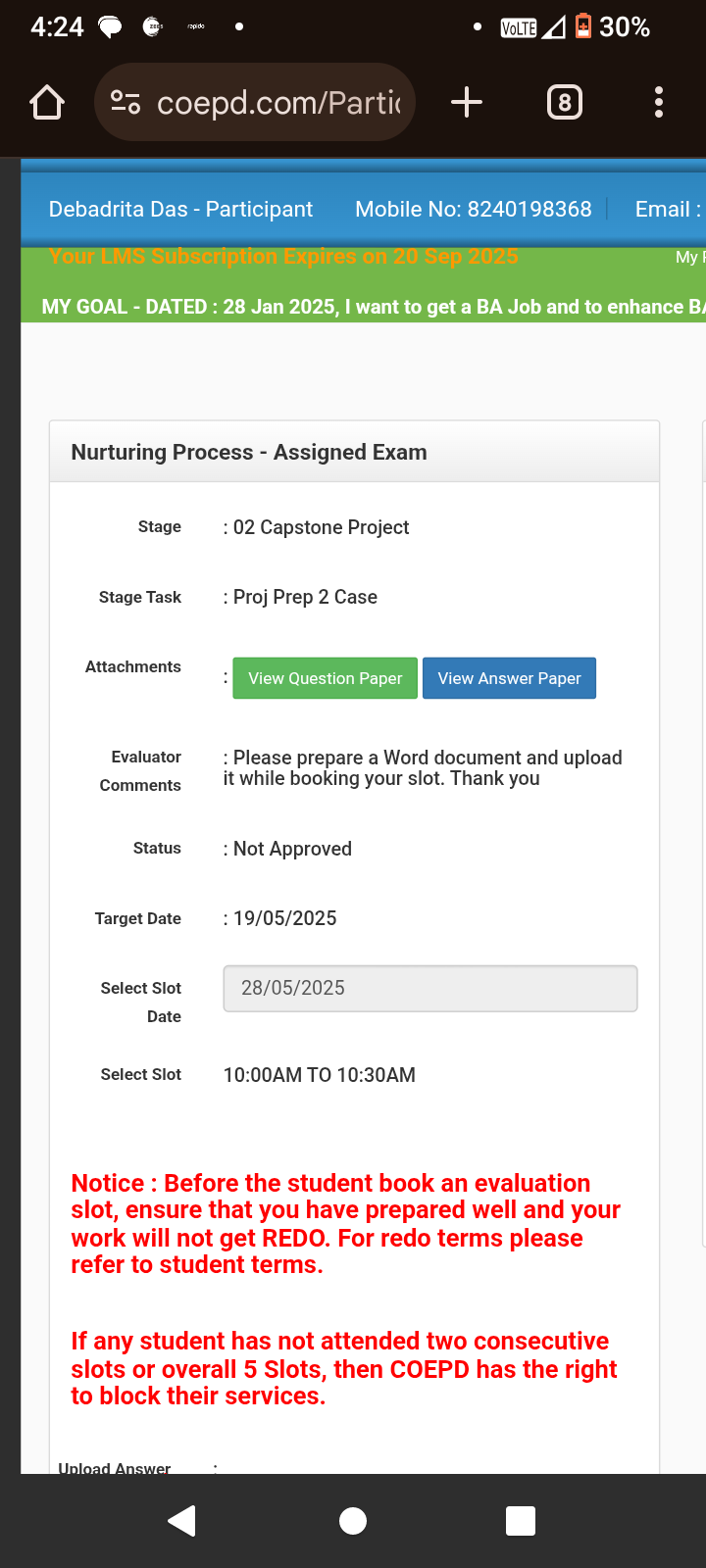Open the Select Slot Date field

tap(430, 988)
